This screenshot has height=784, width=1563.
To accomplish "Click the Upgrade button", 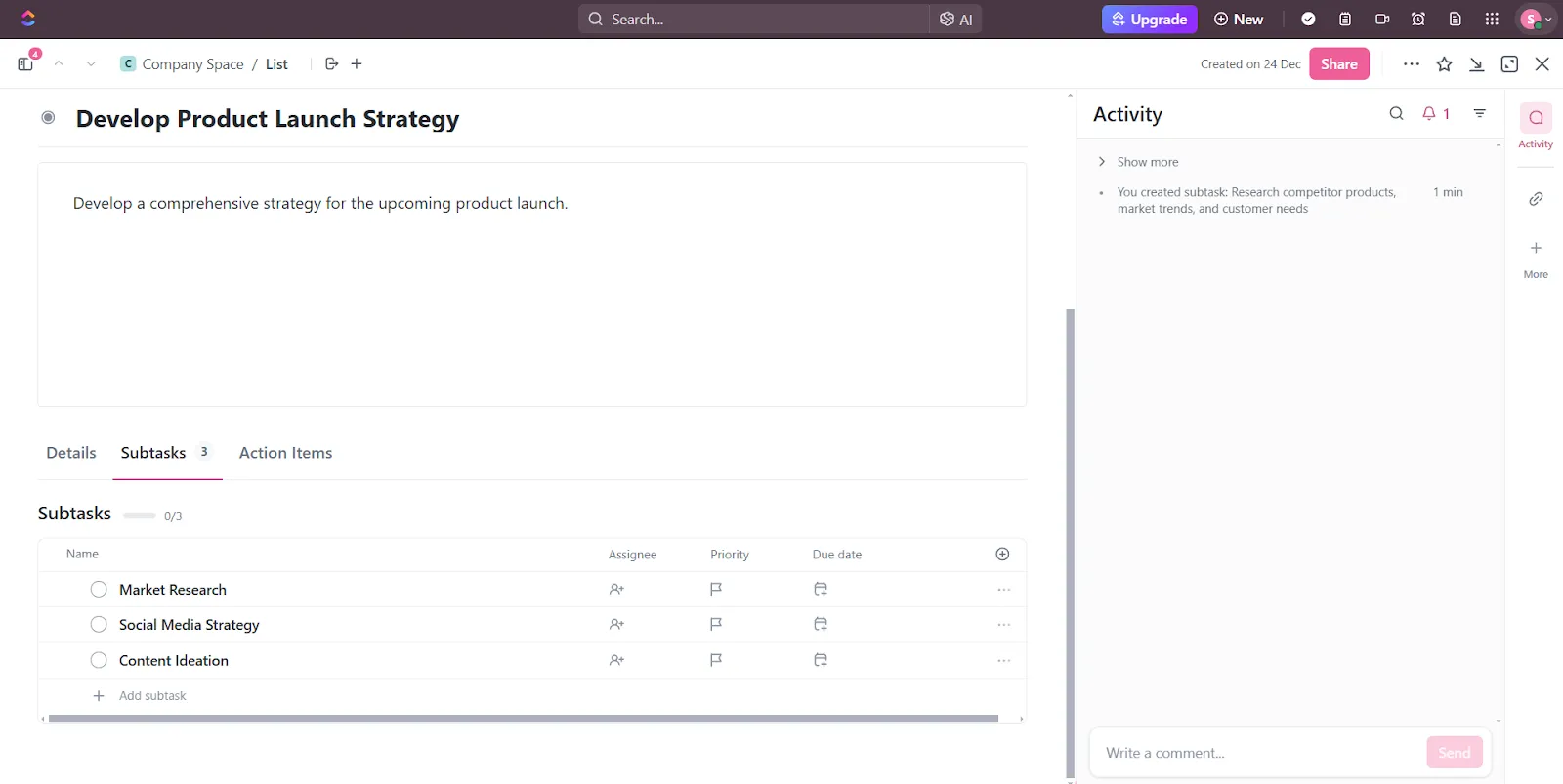I will pos(1149,19).
